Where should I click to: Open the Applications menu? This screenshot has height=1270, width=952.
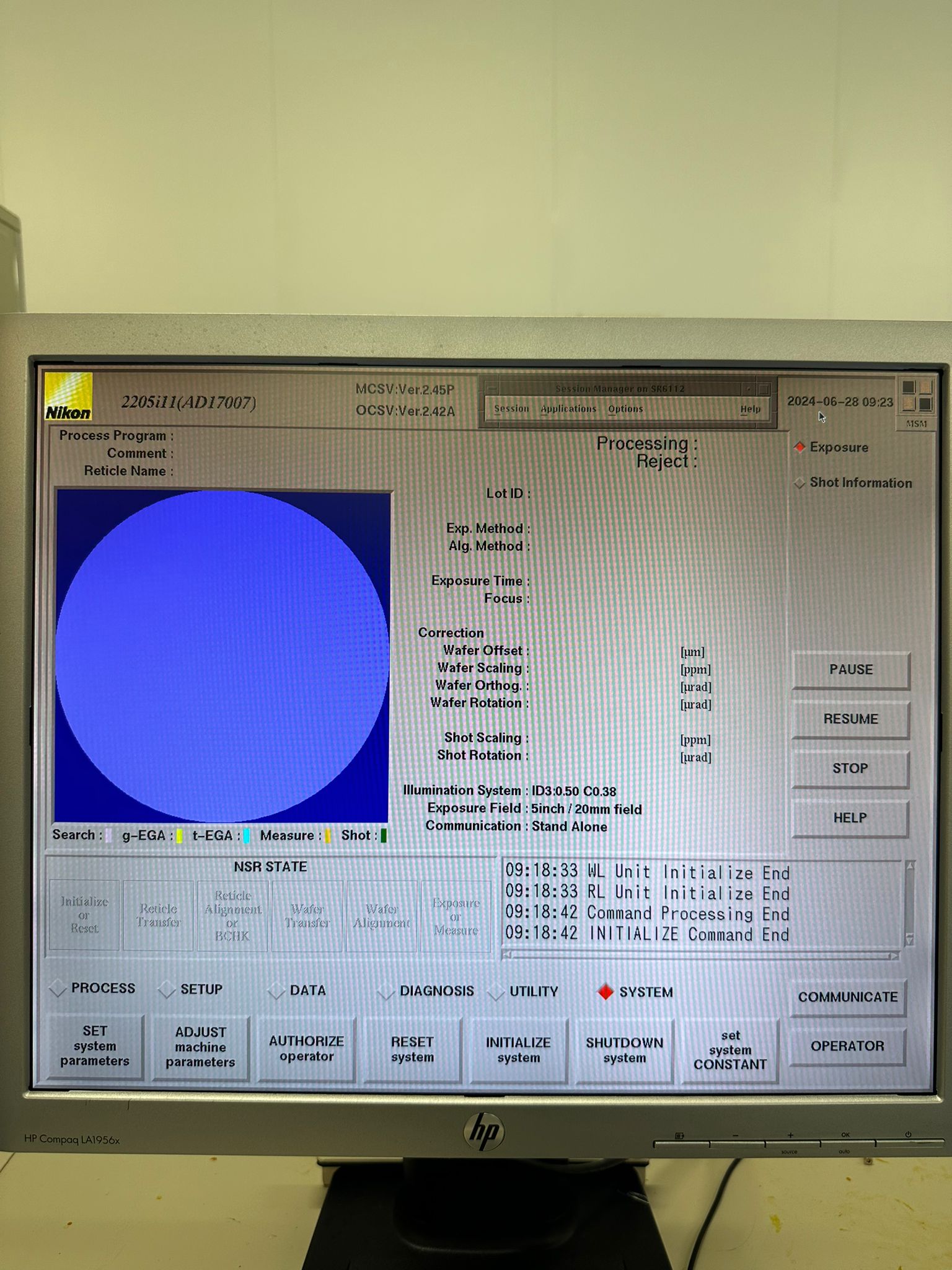pos(568,409)
